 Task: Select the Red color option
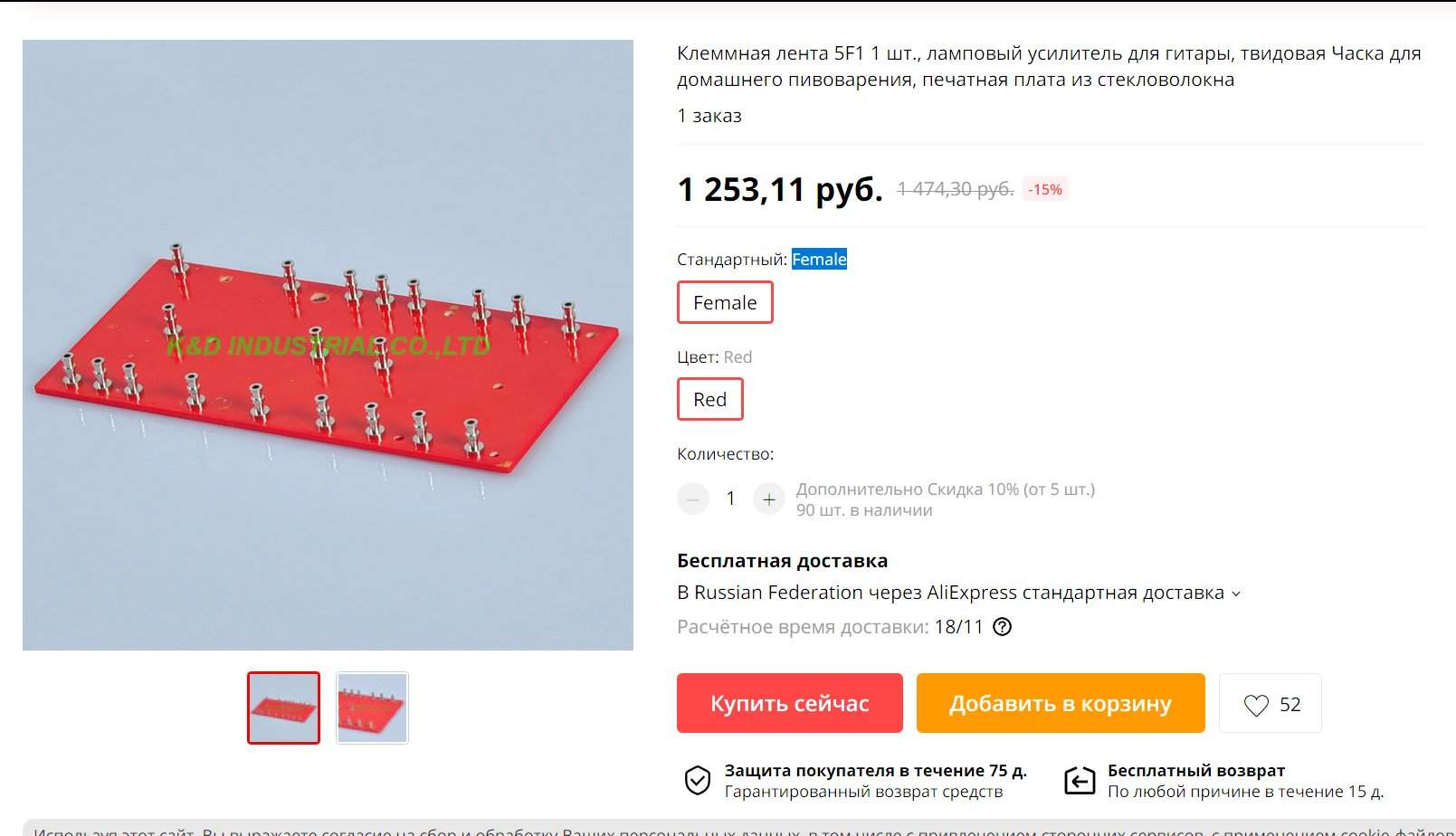point(710,399)
